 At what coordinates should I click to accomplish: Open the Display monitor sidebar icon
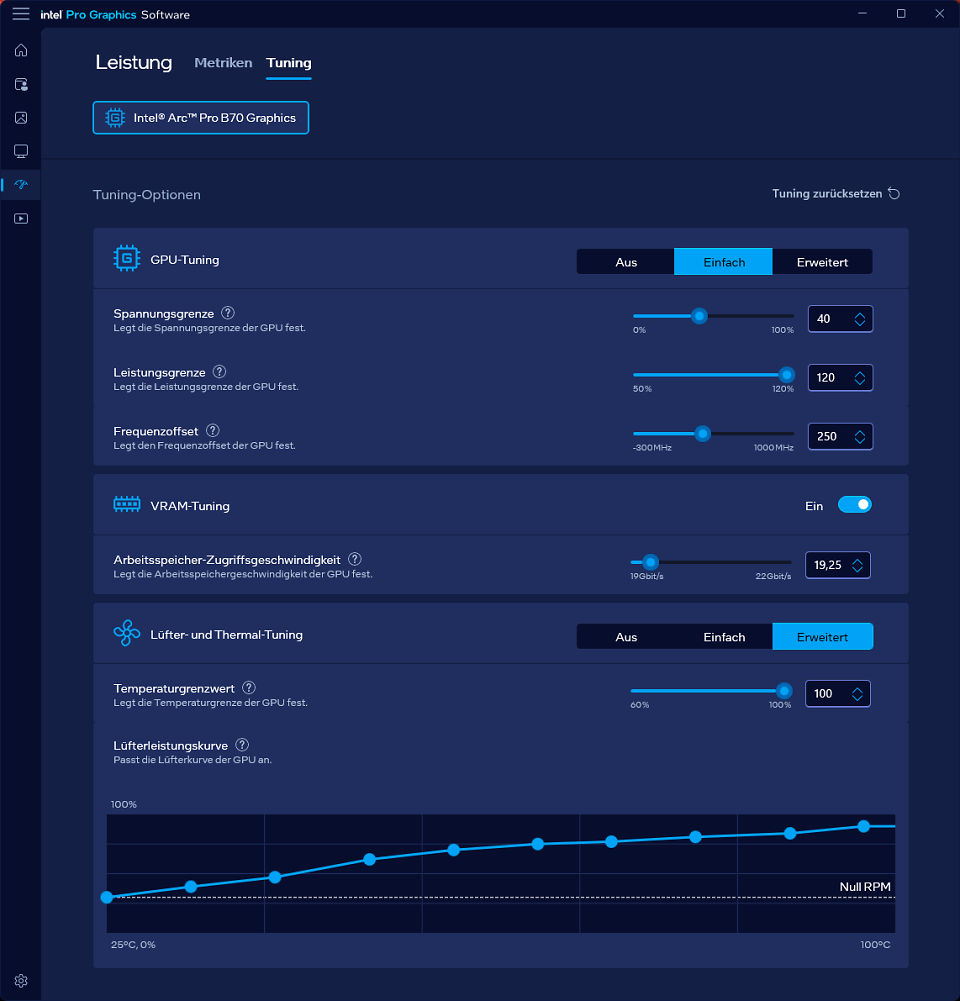(21, 151)
